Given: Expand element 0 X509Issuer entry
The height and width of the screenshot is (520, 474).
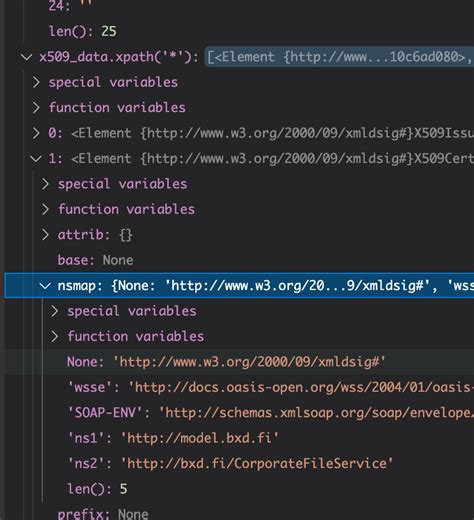Looking at the screenshot, I should coord(36,133).
